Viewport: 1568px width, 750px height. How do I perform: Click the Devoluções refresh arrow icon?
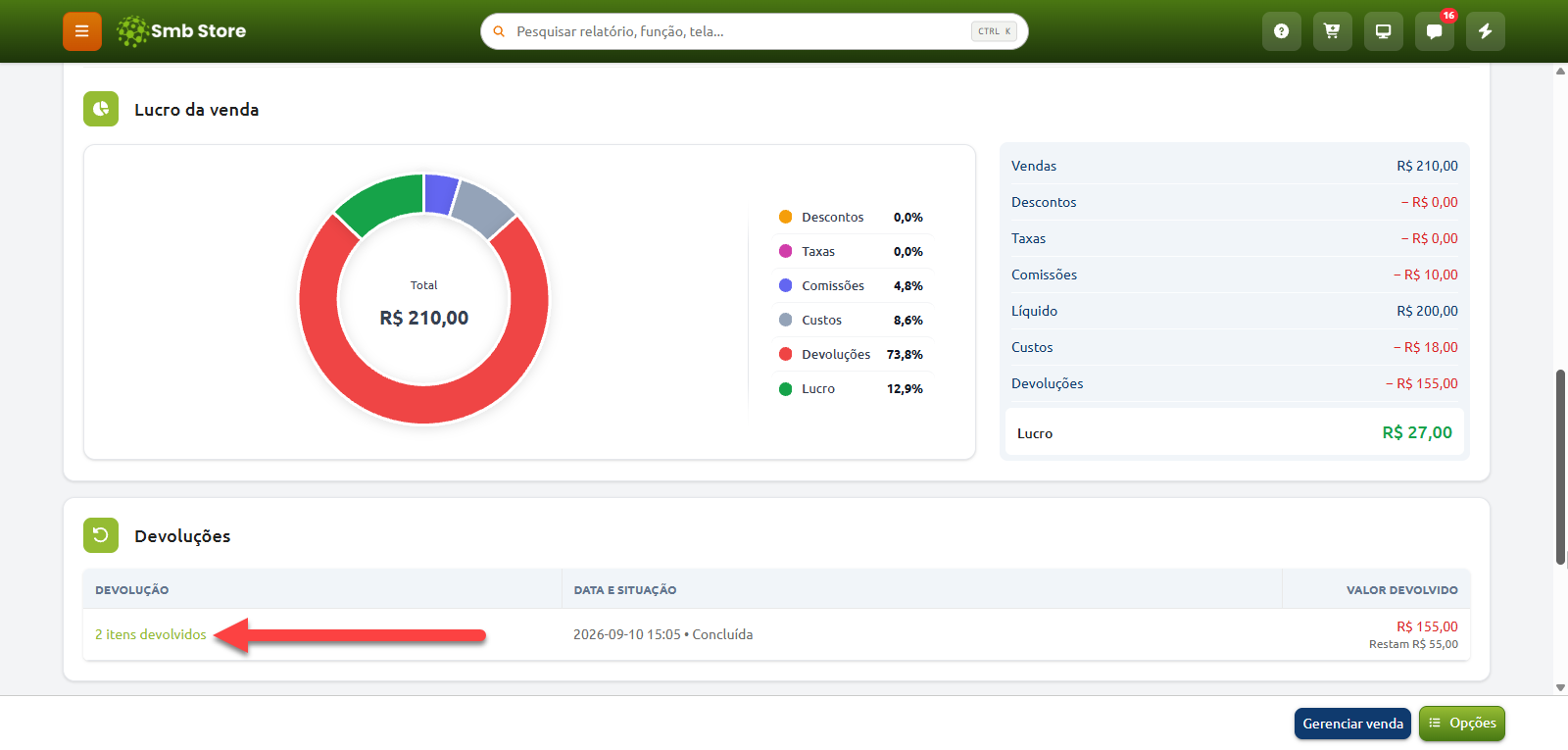[101, 535]
